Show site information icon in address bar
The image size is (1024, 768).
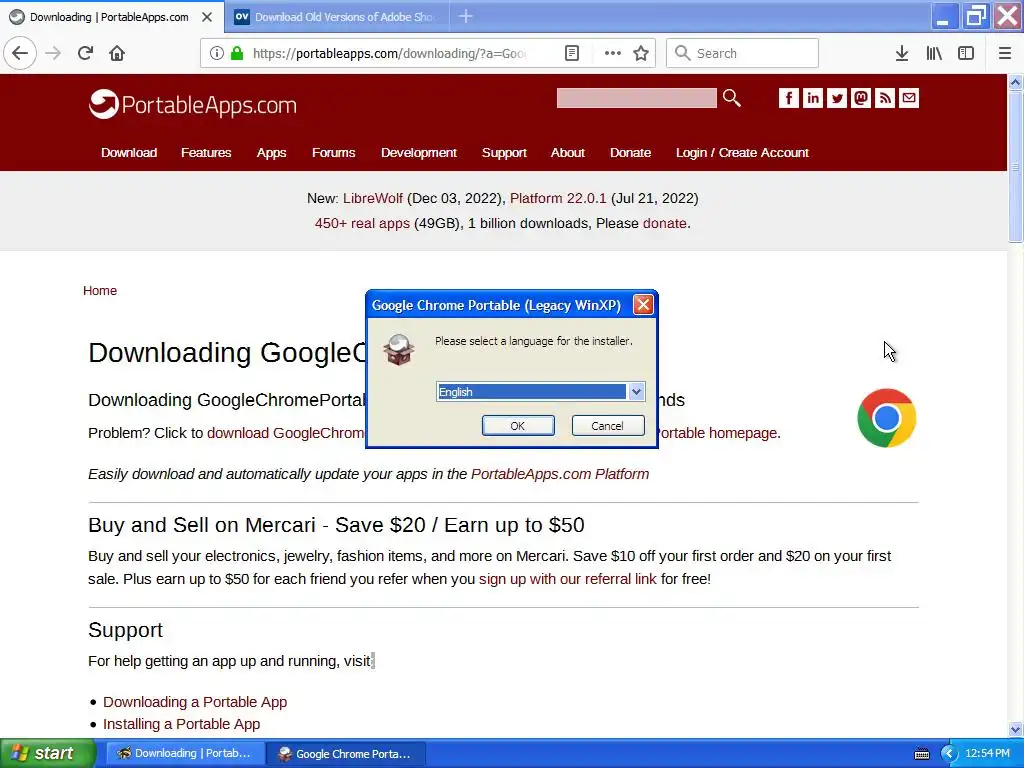tap(216, 53)
